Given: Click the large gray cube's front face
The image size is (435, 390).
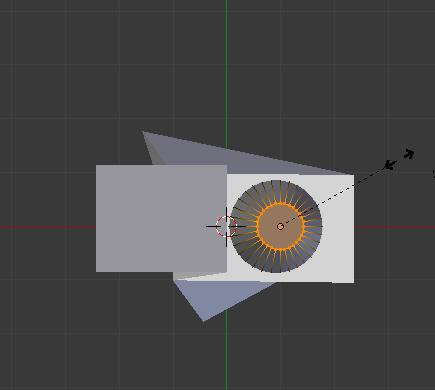Looking at the screenshot, I should click(161, 218).
